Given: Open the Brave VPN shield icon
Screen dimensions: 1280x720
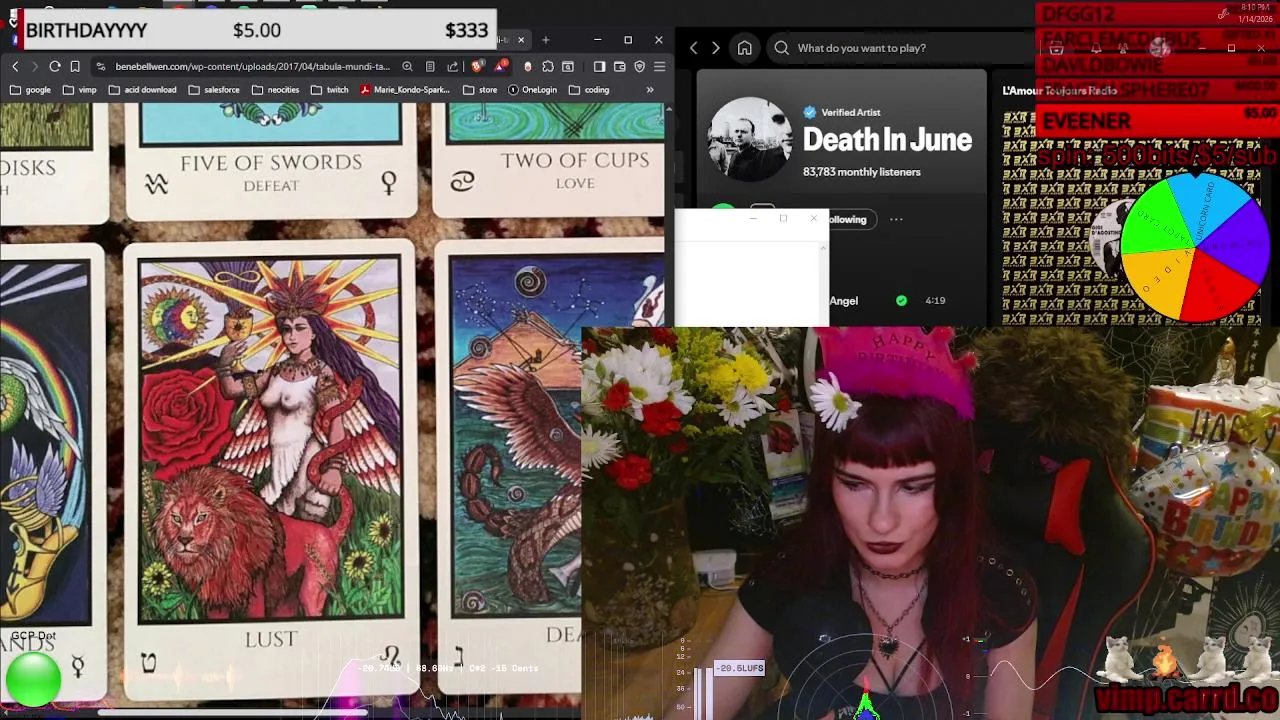Looking at the screenshot, I should pos(640,66).
